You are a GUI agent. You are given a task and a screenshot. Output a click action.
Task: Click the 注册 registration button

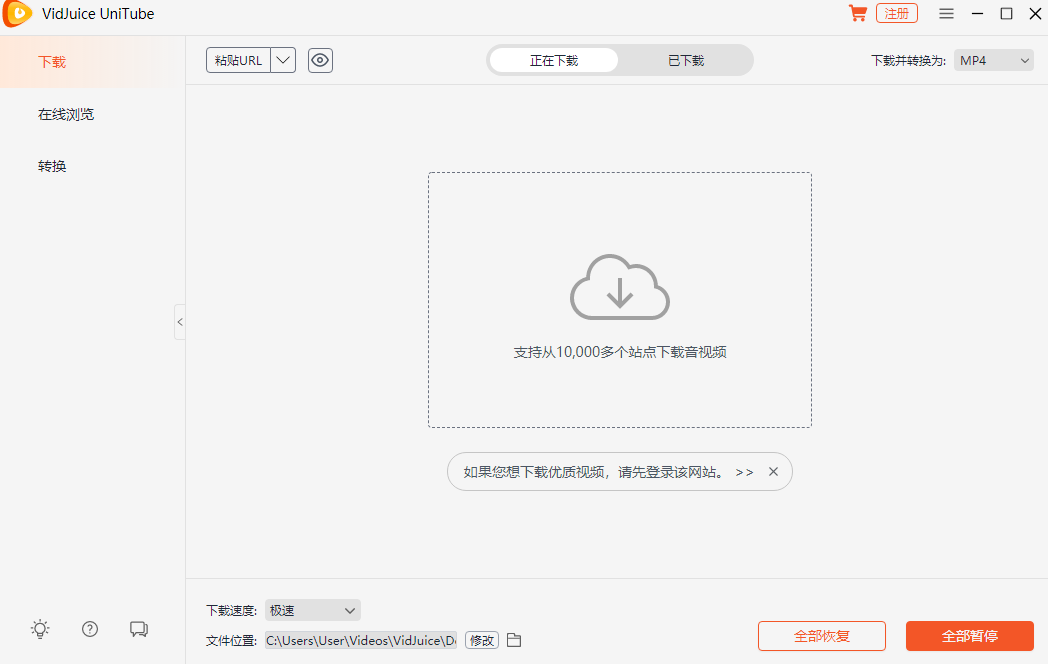[896, 13]
